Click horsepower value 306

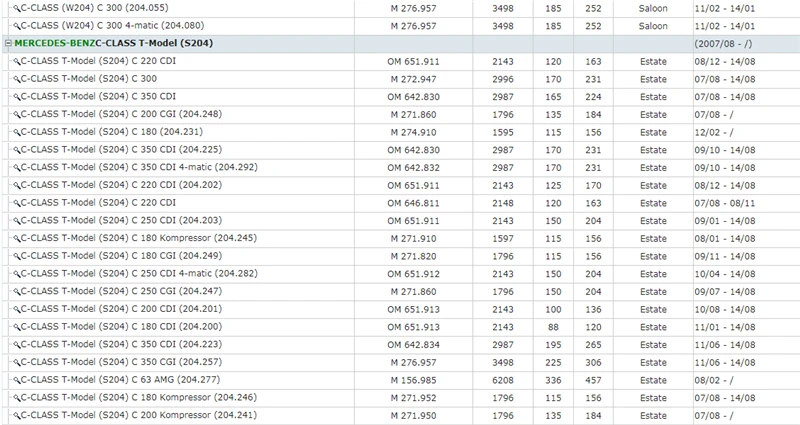point(593,362)
